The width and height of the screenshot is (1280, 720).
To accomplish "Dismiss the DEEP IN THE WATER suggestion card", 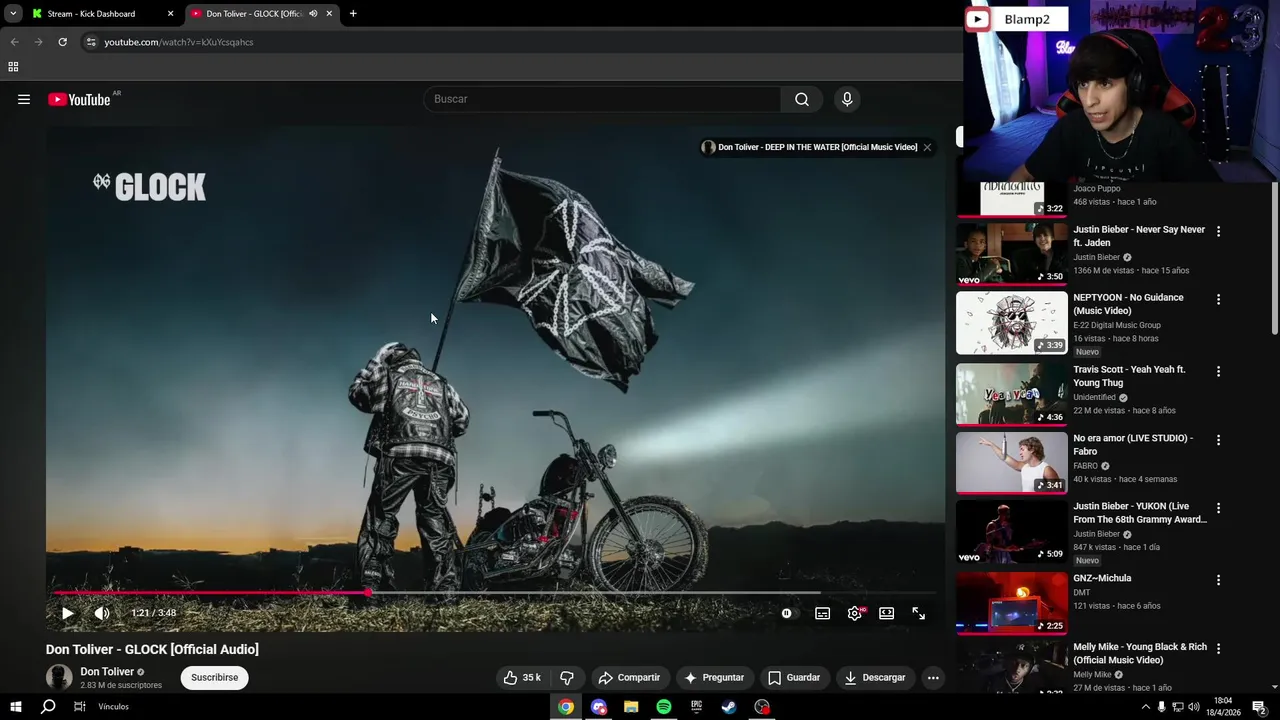I will [927, 147].
